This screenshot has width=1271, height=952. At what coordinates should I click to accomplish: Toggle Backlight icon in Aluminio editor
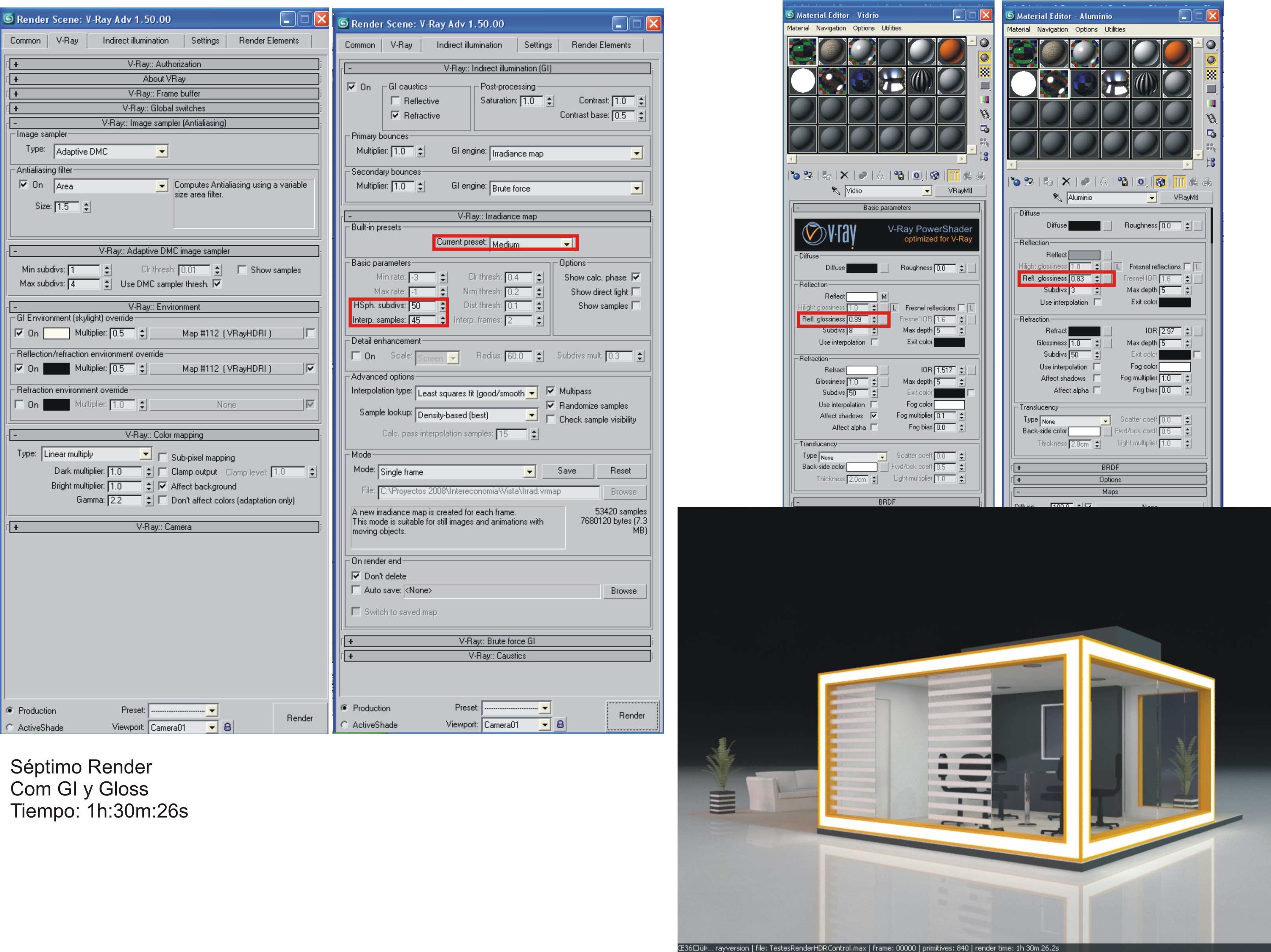tap(1211, 60)
